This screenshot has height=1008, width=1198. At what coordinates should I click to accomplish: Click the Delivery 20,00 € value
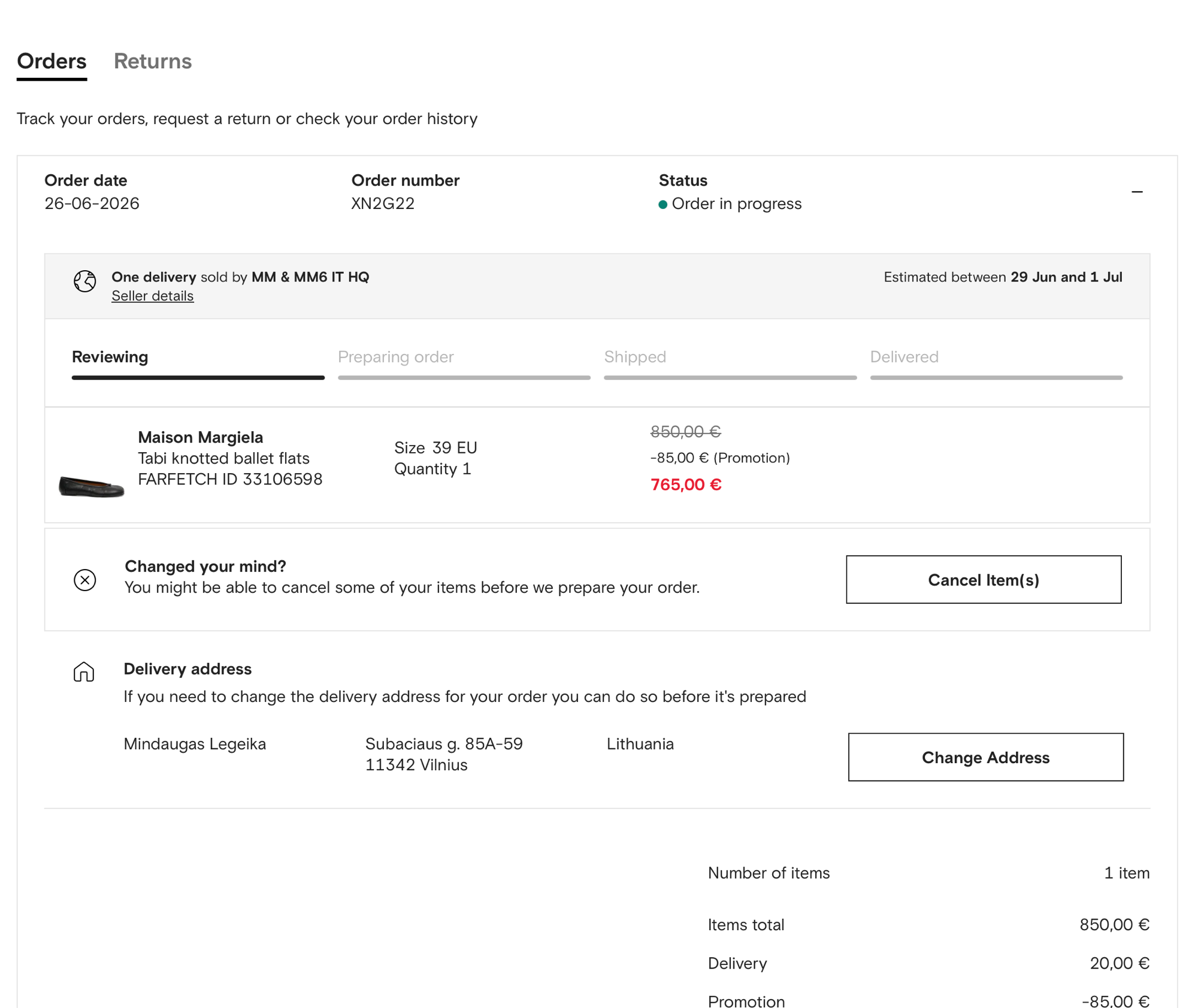(x=1120, y=963)
